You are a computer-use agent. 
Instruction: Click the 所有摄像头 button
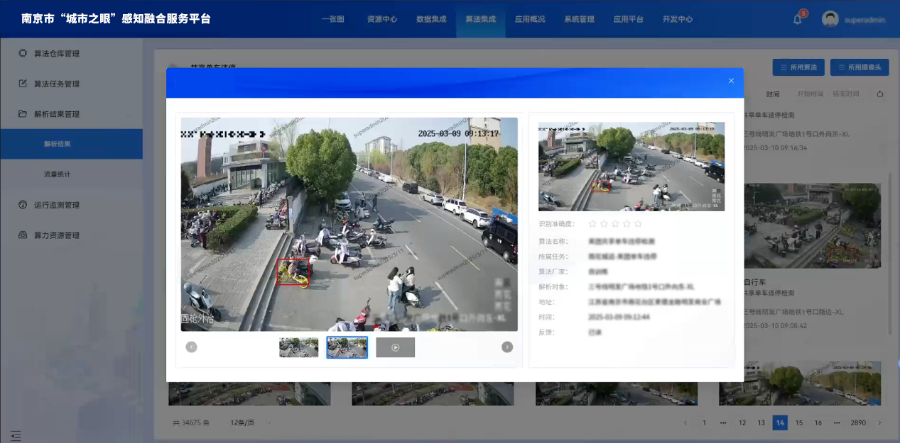859,68
